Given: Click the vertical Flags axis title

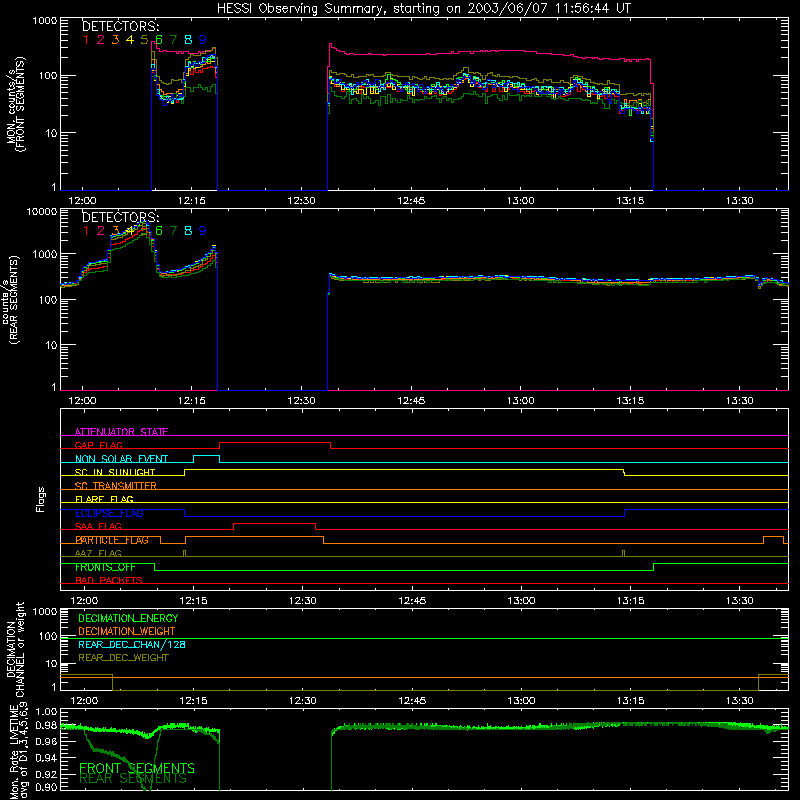Looking at the screenshot, I should tap(40, 499).
